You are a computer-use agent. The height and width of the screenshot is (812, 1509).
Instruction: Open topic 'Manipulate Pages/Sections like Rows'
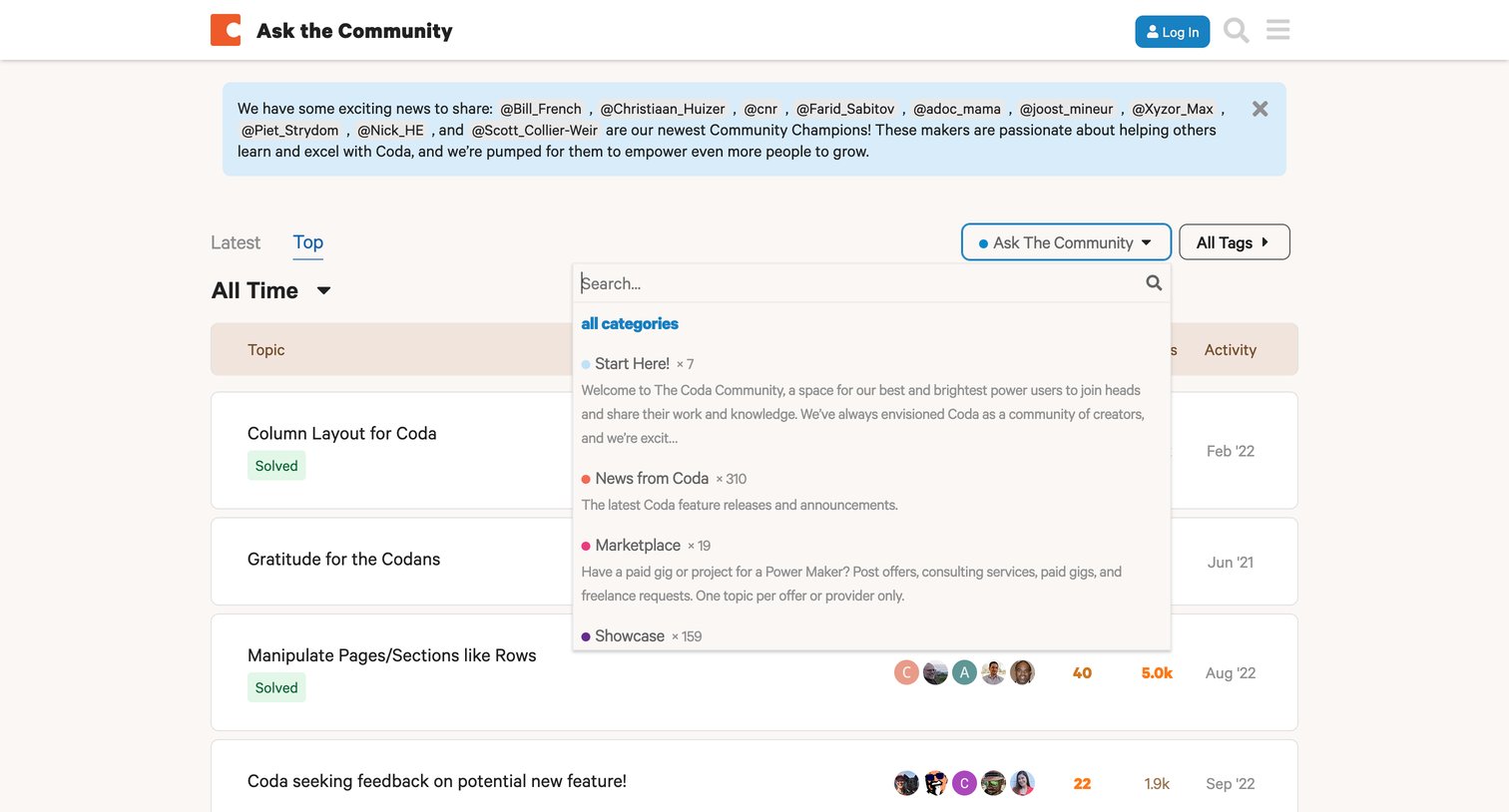coord(392,655)
